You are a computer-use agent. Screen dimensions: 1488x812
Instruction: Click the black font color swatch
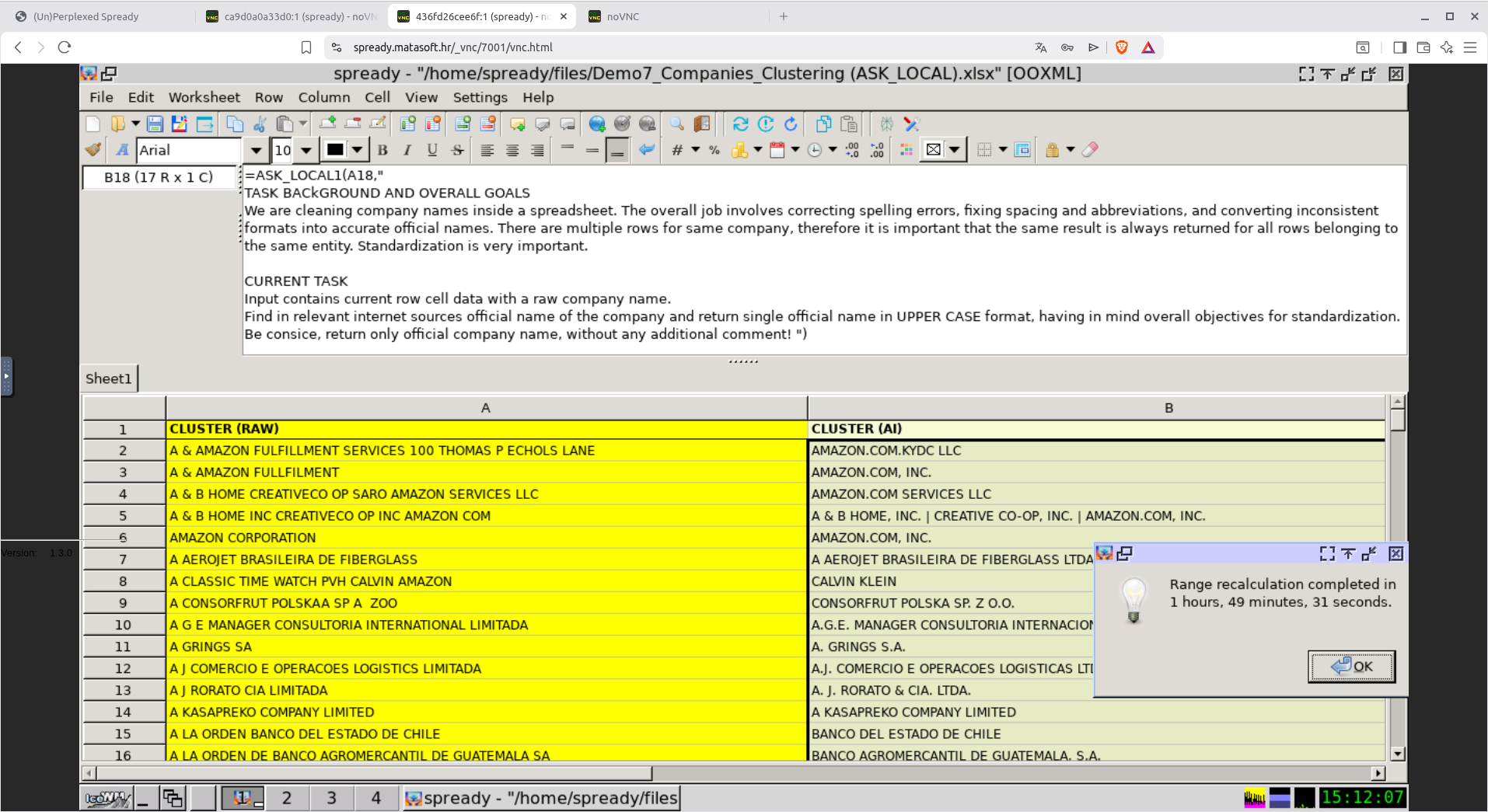tap(335, 150)
